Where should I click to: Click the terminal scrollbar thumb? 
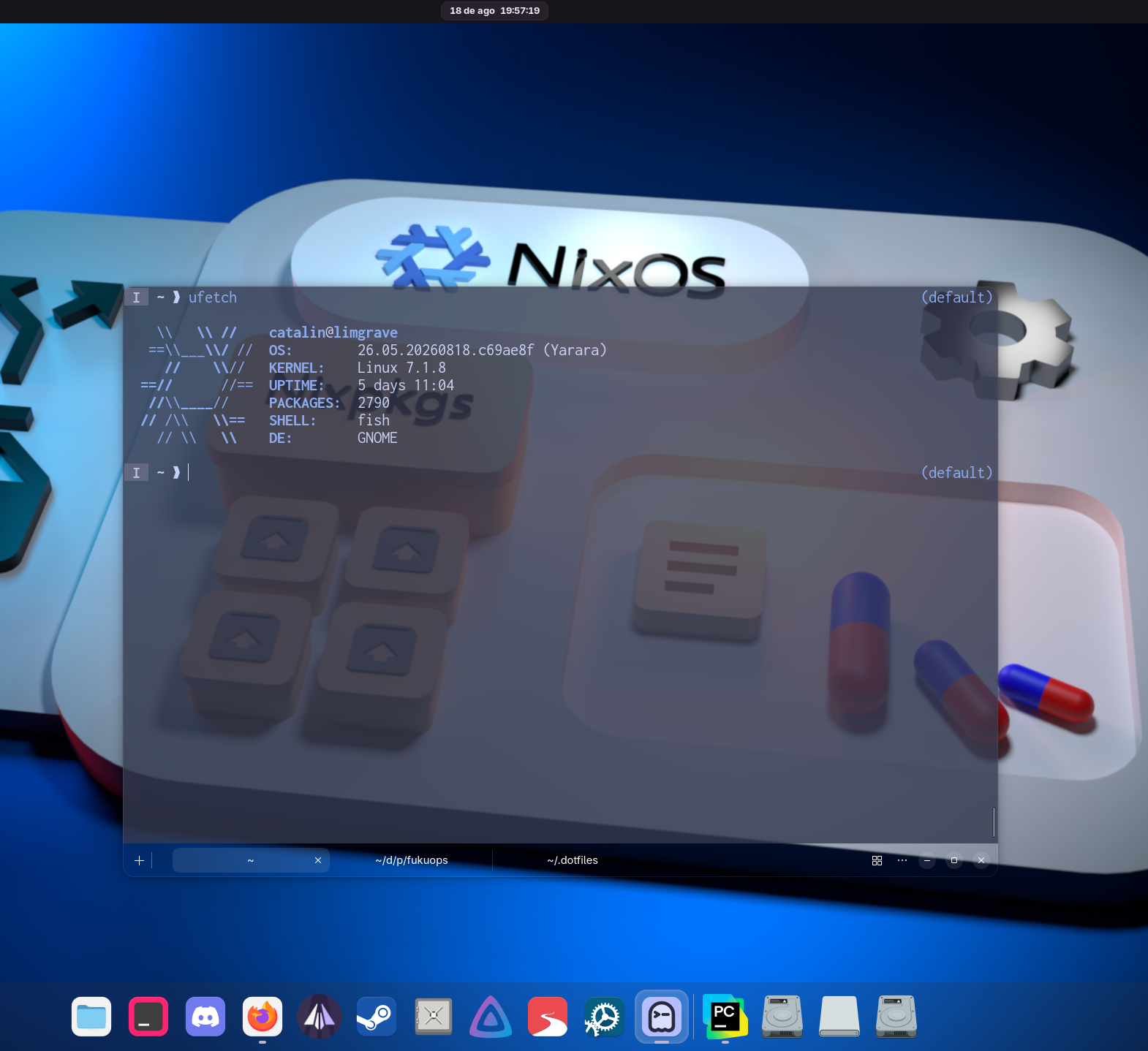pos(994,822)
